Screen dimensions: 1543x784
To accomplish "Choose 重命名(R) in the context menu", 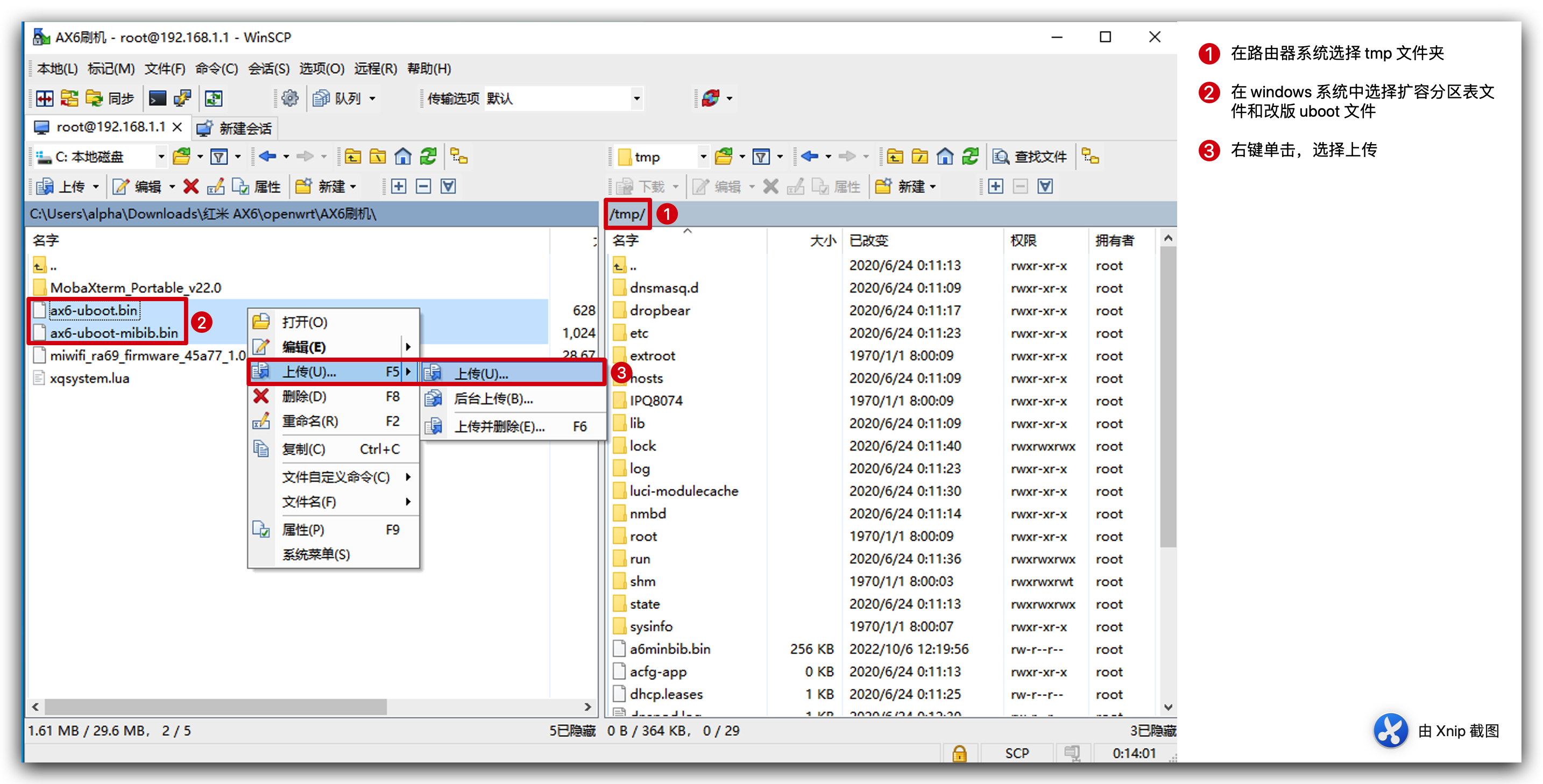I will (x=334, y=422).
